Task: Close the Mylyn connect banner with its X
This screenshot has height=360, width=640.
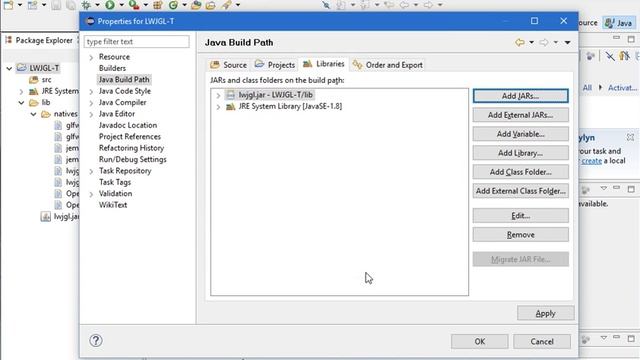Action: coord(630,137)
